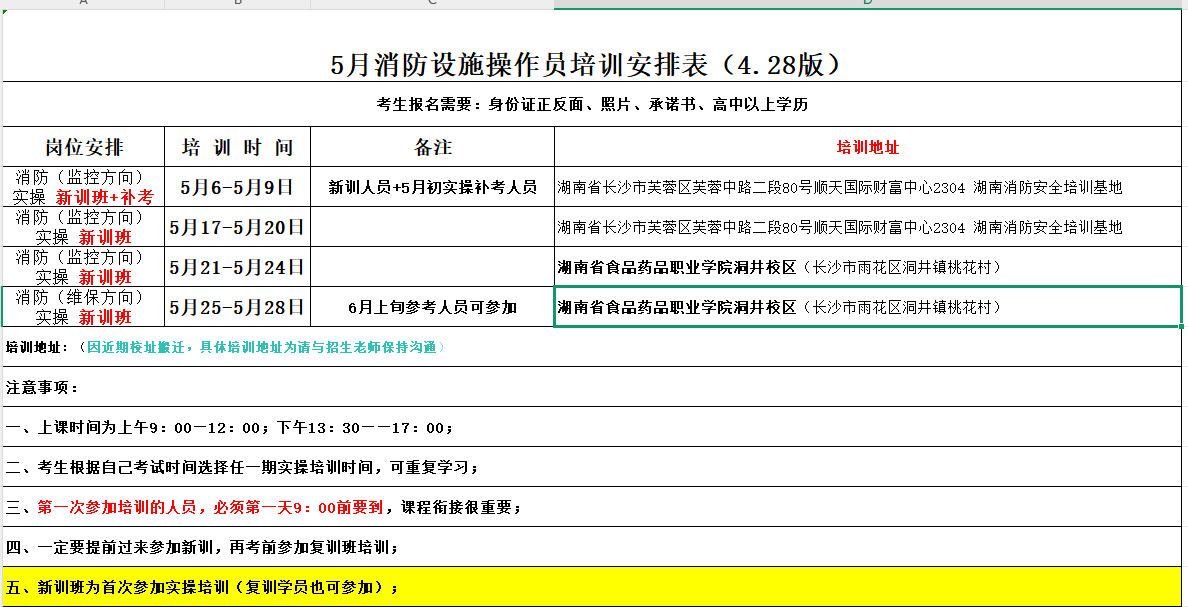The height and width of the screenshot is (607, 1188).
Task: Click the '二、考生根据自己考试时间选择' row
Action: [592, 467]
